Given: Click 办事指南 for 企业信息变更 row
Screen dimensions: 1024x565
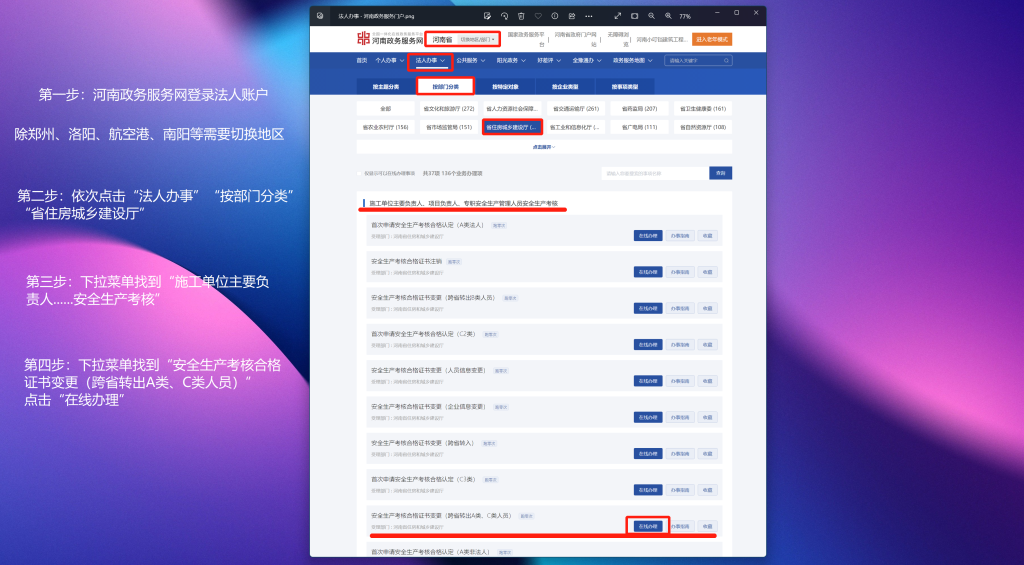Looking at the screenshot, I should click(x=680, y=417).
